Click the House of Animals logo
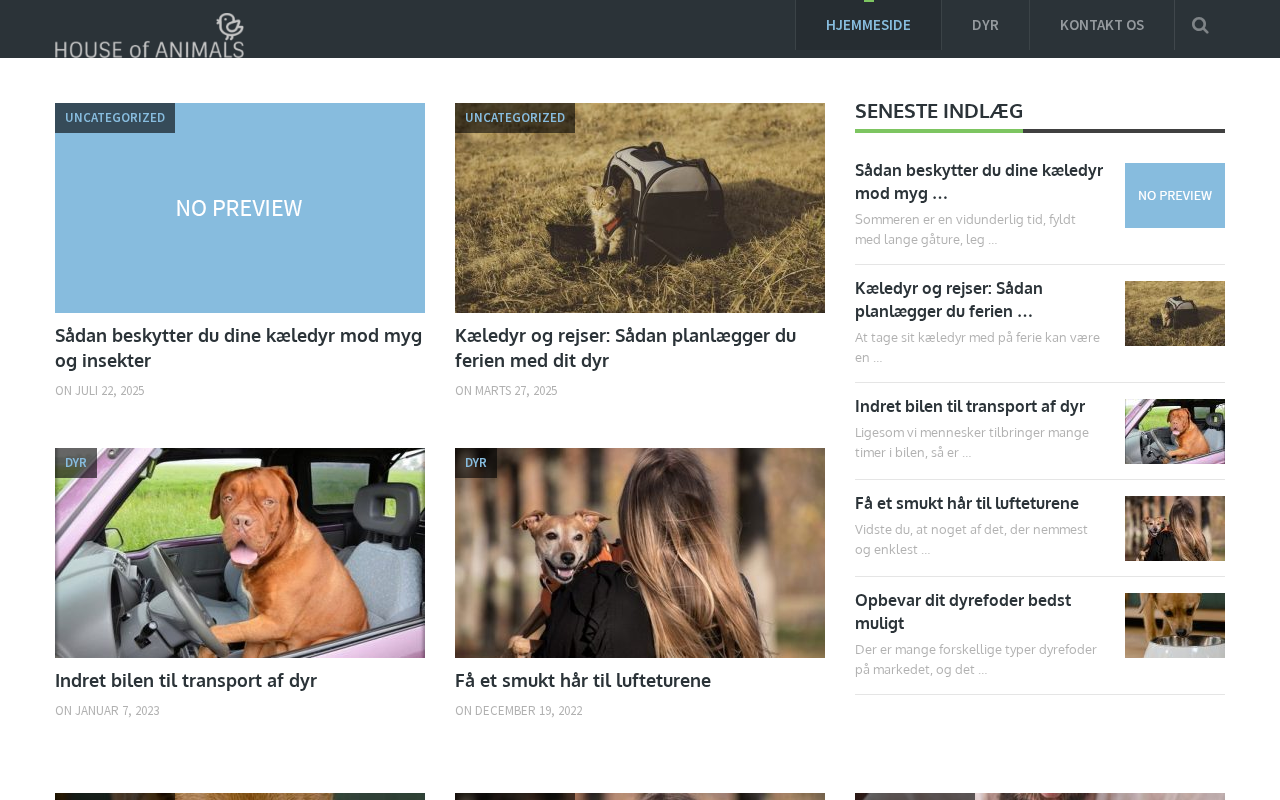The width and height of the screenshot is (1280, 800). click(x=149, y=35)
